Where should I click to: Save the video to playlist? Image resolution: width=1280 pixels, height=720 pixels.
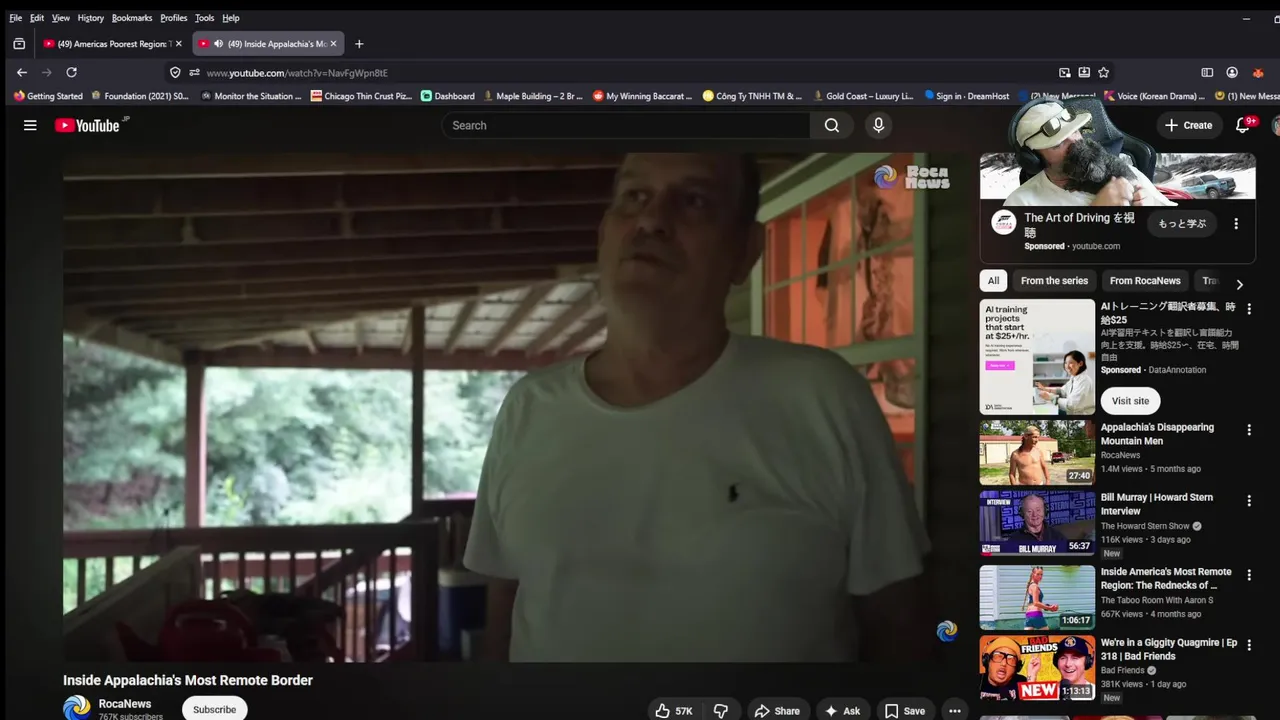905,711
